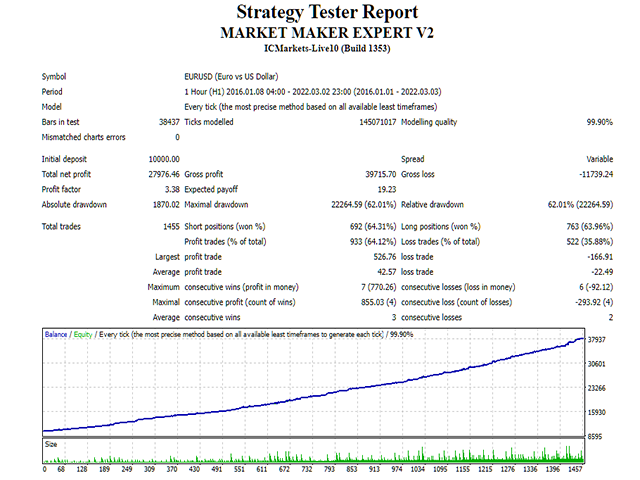Select Gross profit value 39715.70
Image resolution: width=640 pixels, height=480 pixels.
pyautogui.click(x=380, y=174)
